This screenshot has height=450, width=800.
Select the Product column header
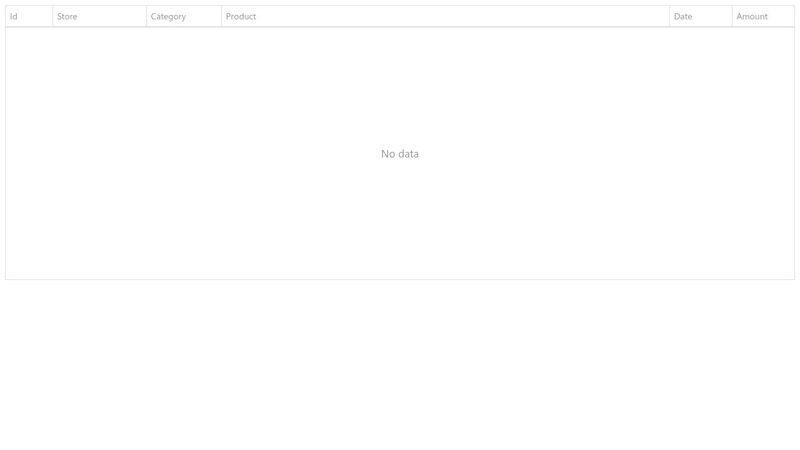point(445,16)
